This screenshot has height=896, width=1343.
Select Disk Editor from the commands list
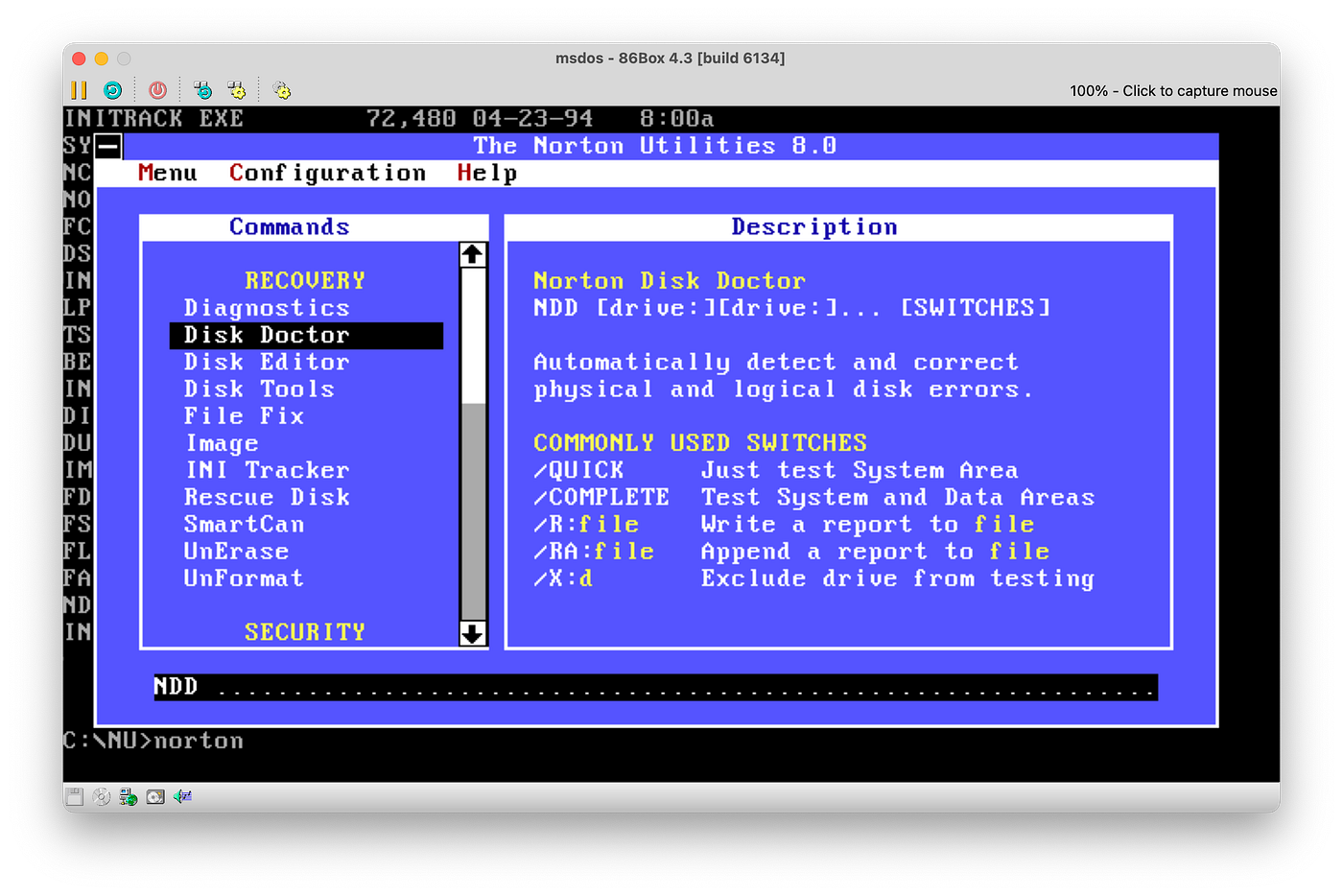click(x=267, y=362)
